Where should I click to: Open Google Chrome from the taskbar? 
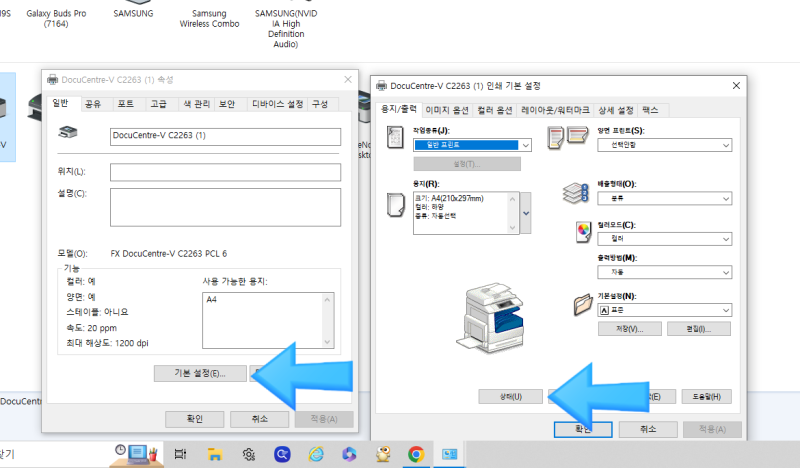[x=416, y=454]
